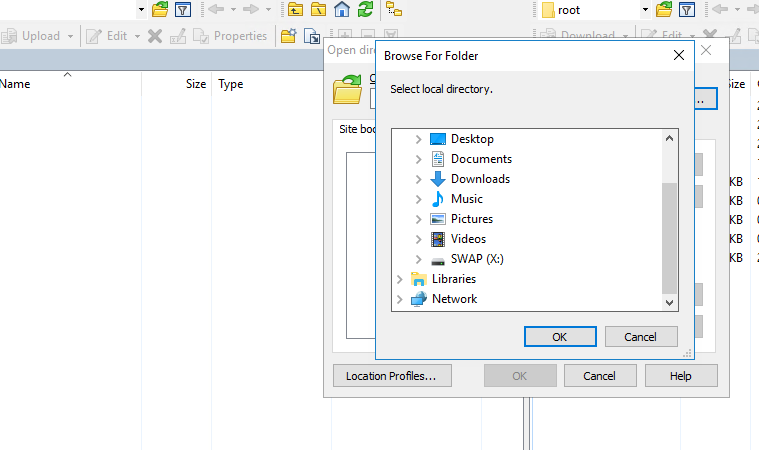
Task: Pick the Videos film strip icon
Action: pyautogui.click(x=437, y=239)
